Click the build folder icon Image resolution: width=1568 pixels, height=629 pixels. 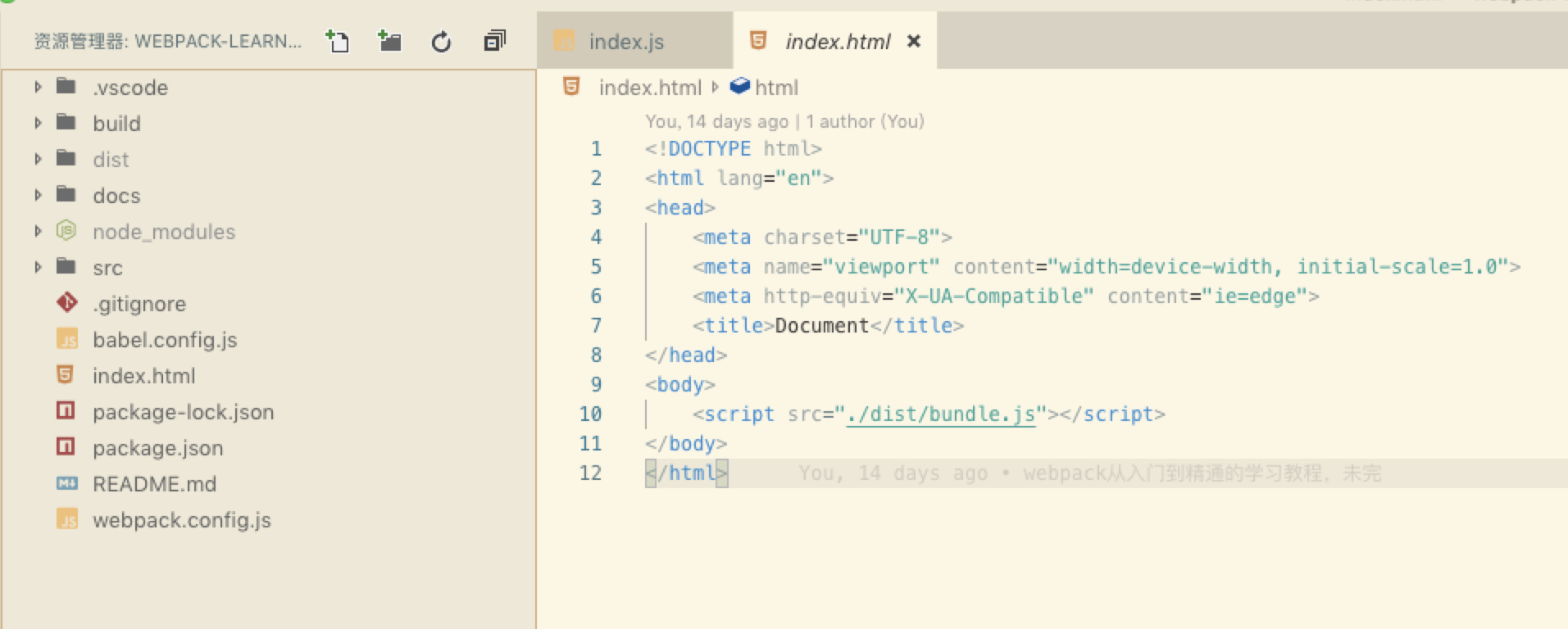click(x=66, y=122)
